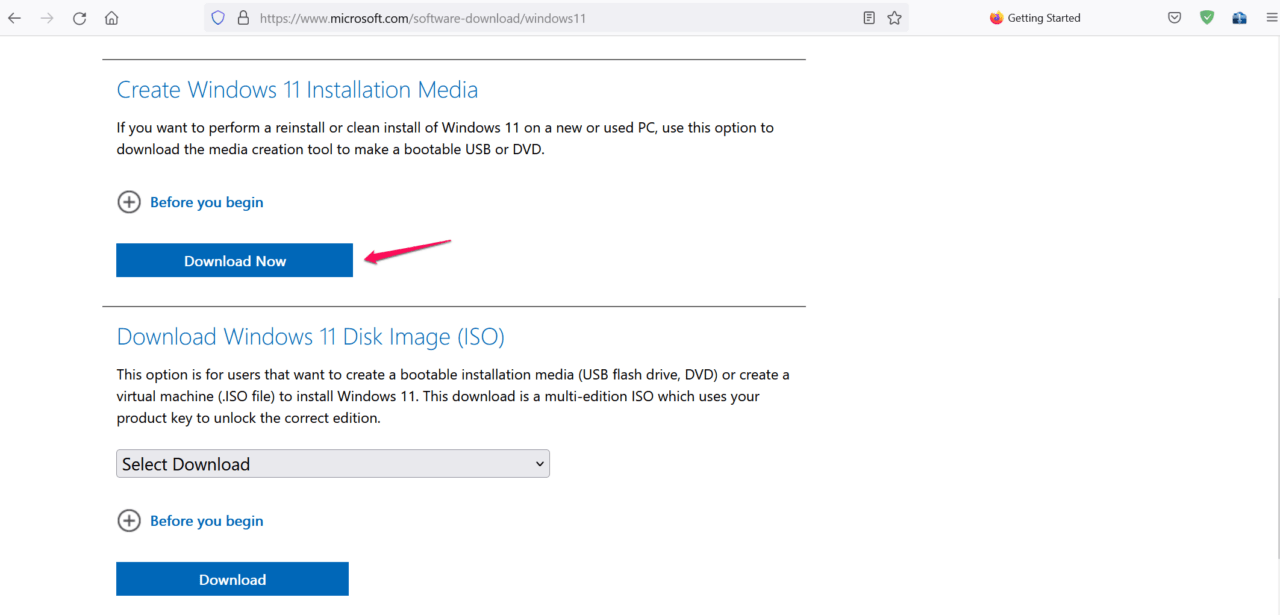Go back to the previous page
The width and height of the screenshot is (1280, 615).
click(14, 18)
